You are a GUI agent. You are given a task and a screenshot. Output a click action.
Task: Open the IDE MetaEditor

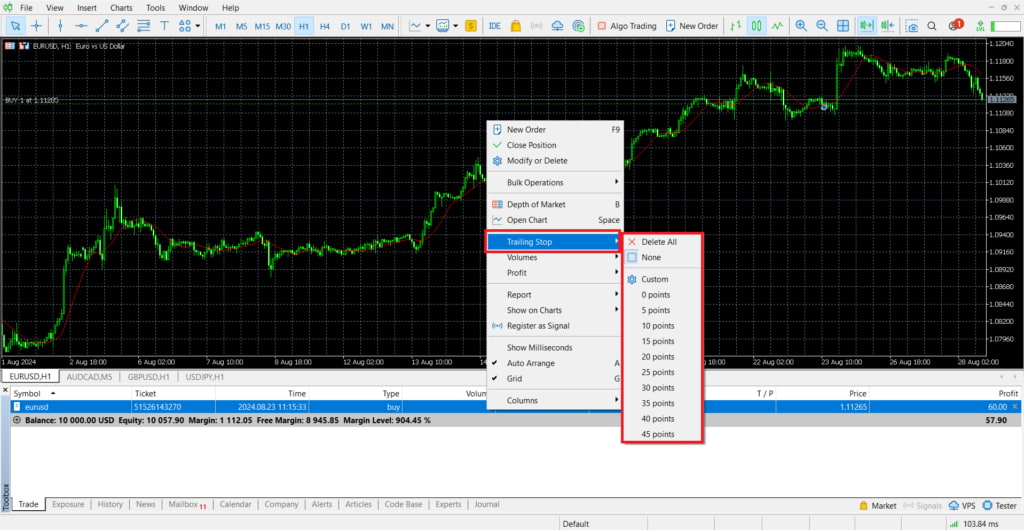click(495, 26)
